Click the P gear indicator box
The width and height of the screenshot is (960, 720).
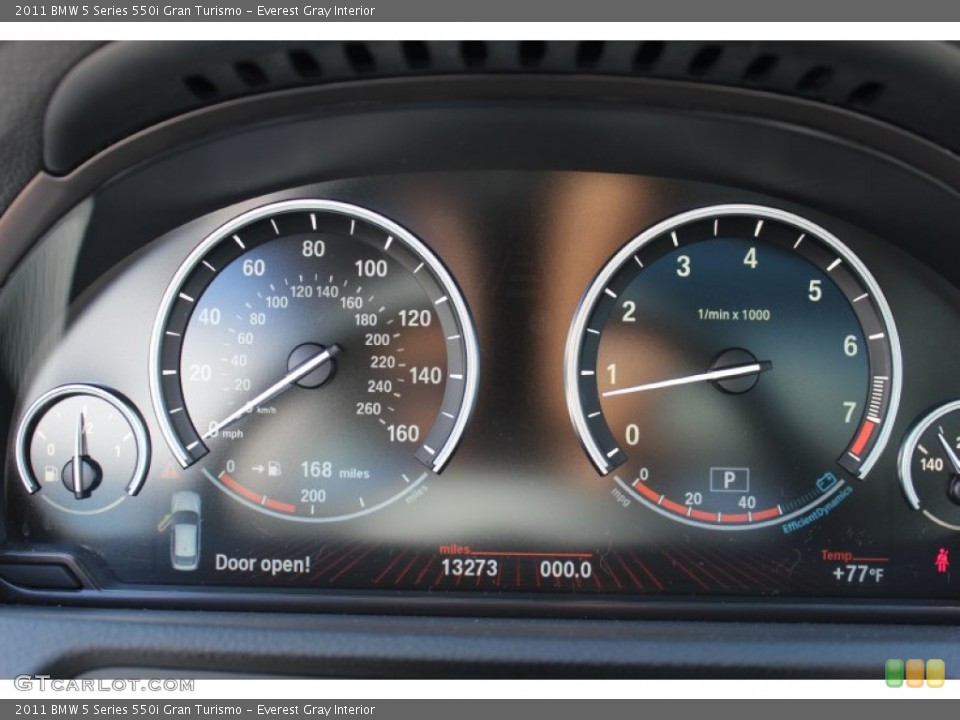(x=729, y=479)
